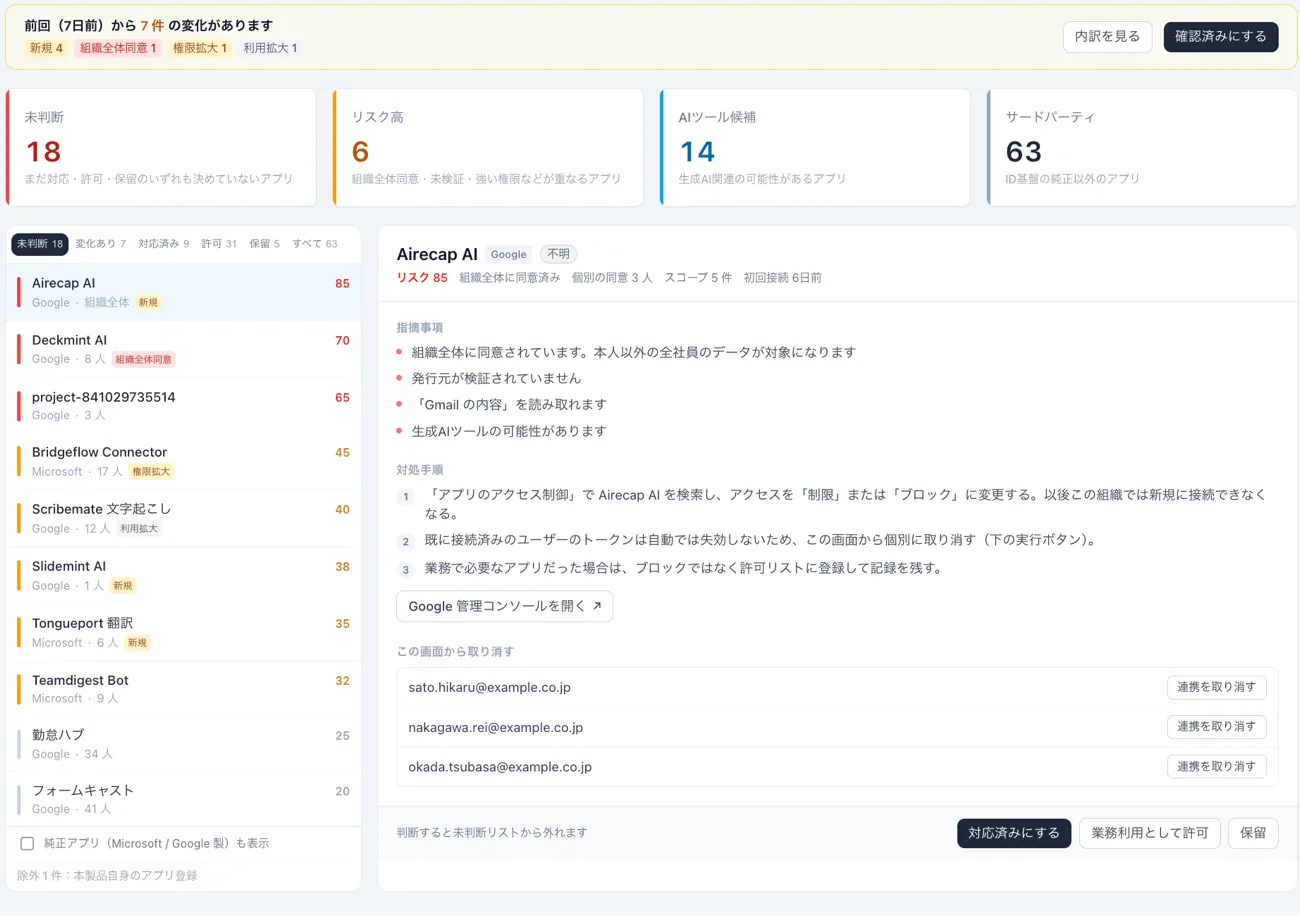The height and width of the screenshot is (916, 1300).
Task: Click the 未判断 18 summary card
Action: [161, 148]
